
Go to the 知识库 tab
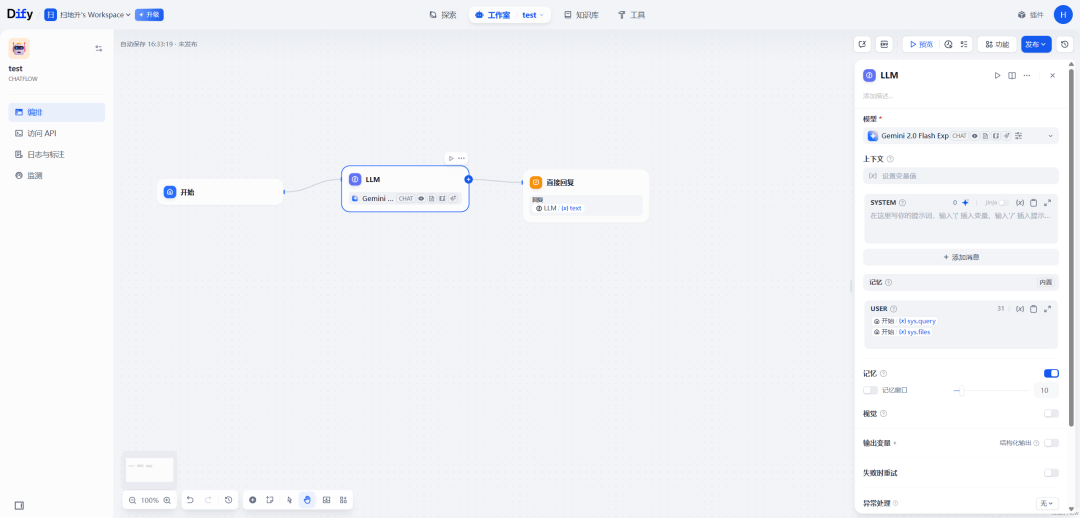click(x=581, y=15)
